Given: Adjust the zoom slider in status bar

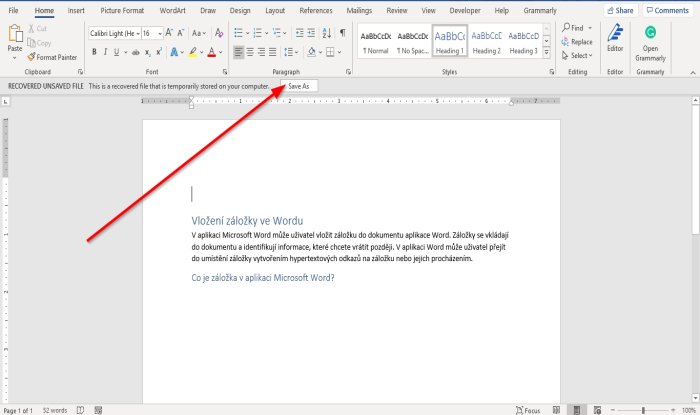Looking at the screenshot, I should (643, 410).
